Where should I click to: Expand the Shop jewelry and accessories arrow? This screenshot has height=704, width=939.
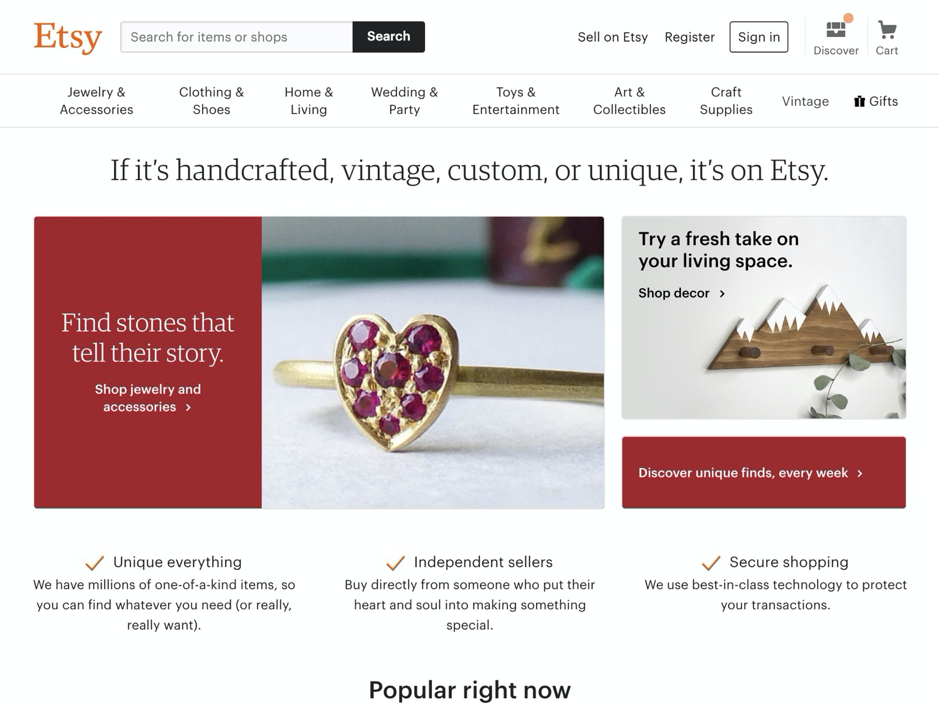(189, 406)
